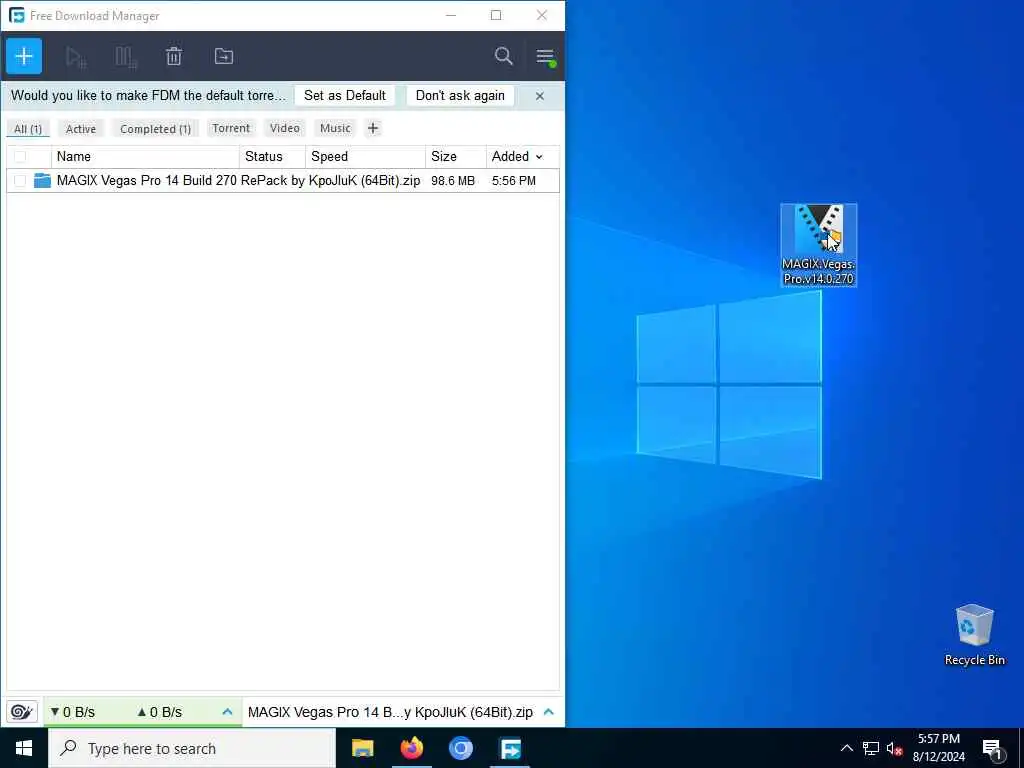Click the Pause all downloads icon
Screen dimensions: 1024x768
point(125,57)
